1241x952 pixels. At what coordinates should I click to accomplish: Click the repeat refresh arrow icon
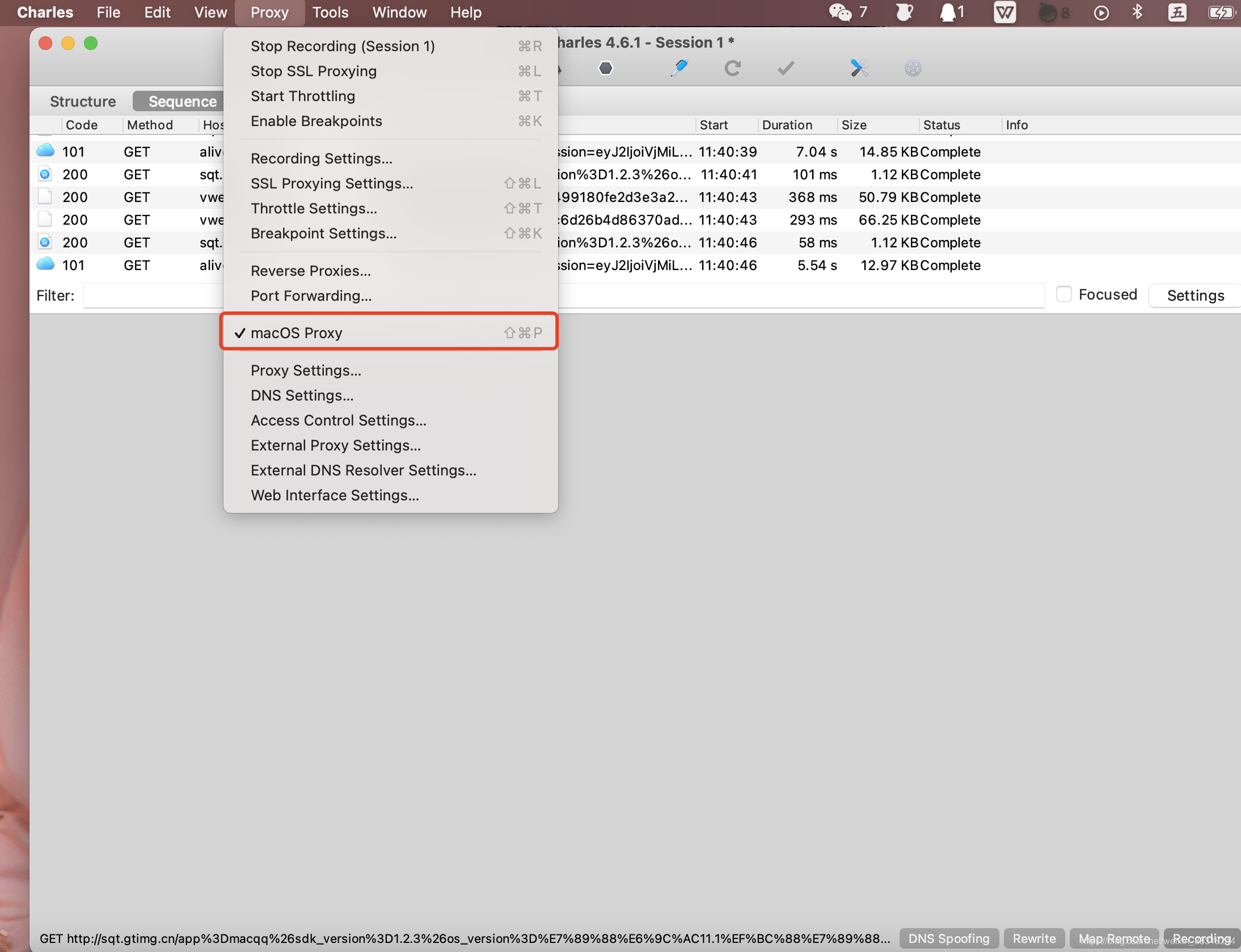[732, 69]
